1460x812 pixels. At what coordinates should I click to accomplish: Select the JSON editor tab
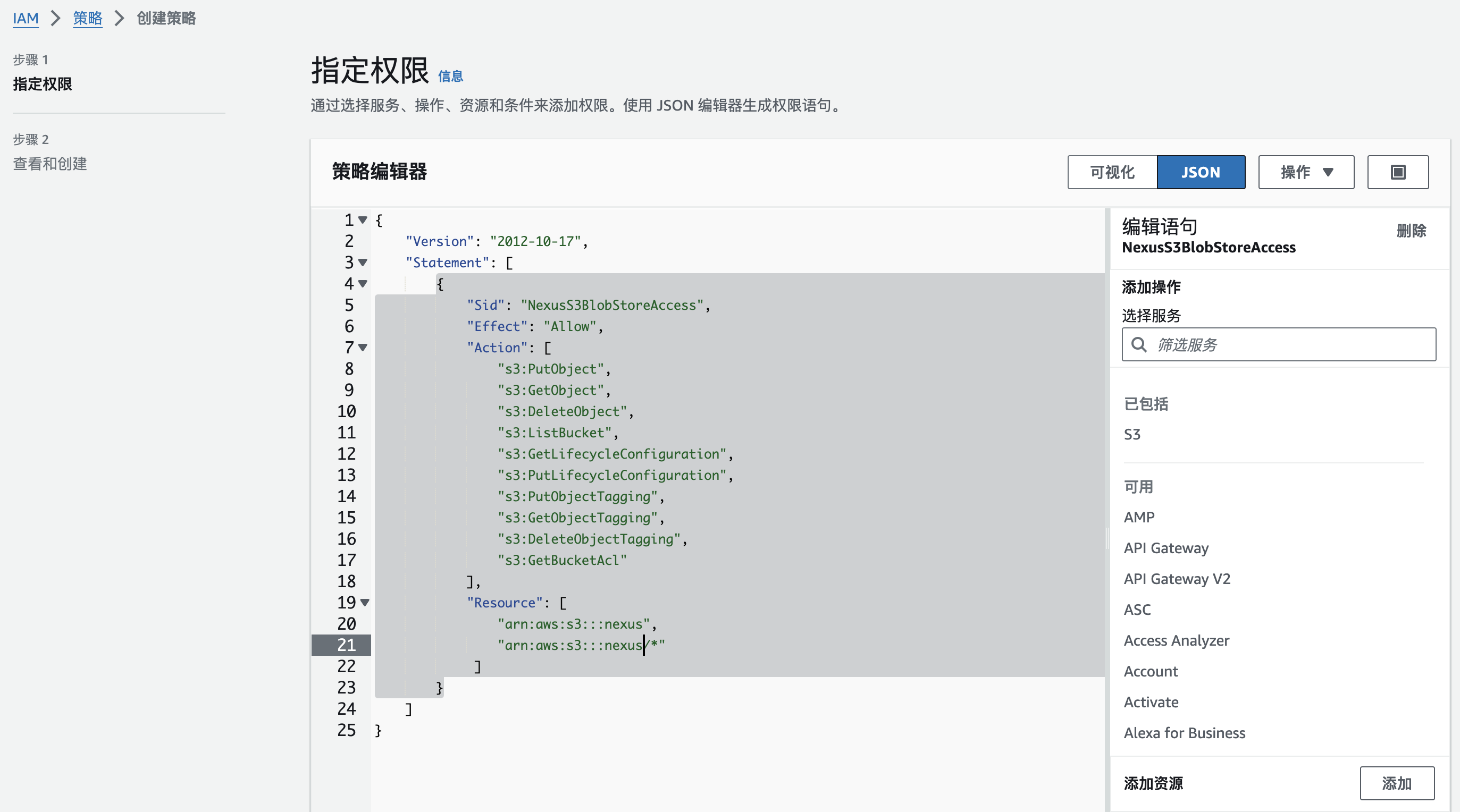[1201, 172]
